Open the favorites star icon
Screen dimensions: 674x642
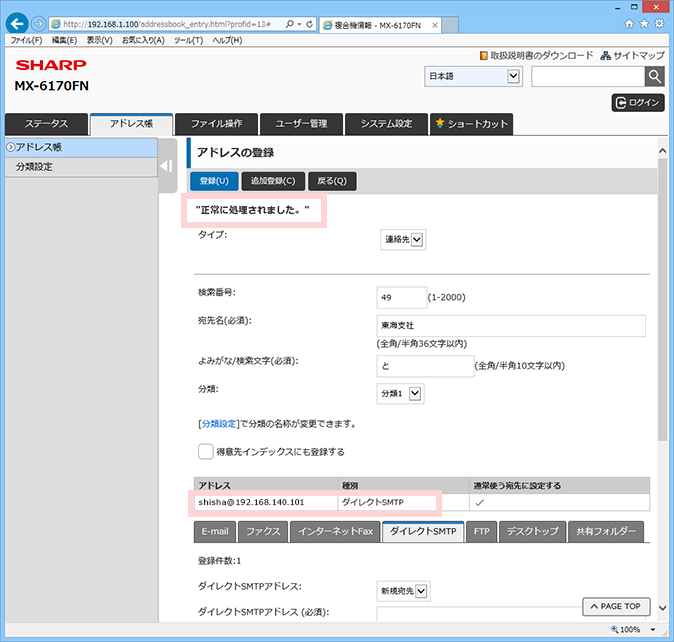point(644,24)
